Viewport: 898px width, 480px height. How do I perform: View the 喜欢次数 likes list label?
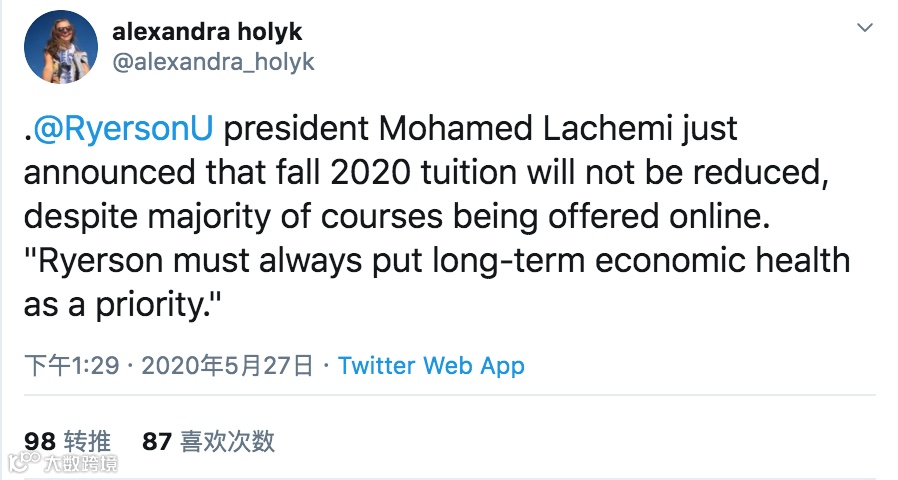[x=228, y=440]
